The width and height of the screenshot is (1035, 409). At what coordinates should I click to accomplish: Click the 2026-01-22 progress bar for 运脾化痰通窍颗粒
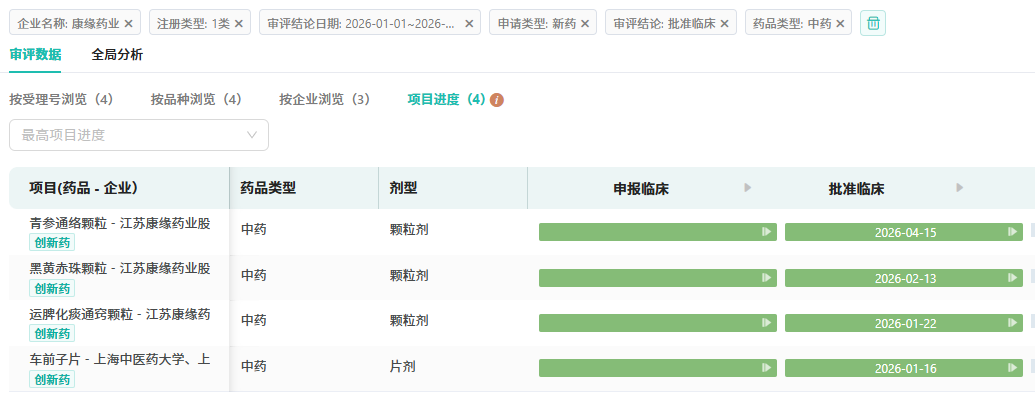click(x=904, y=323)
